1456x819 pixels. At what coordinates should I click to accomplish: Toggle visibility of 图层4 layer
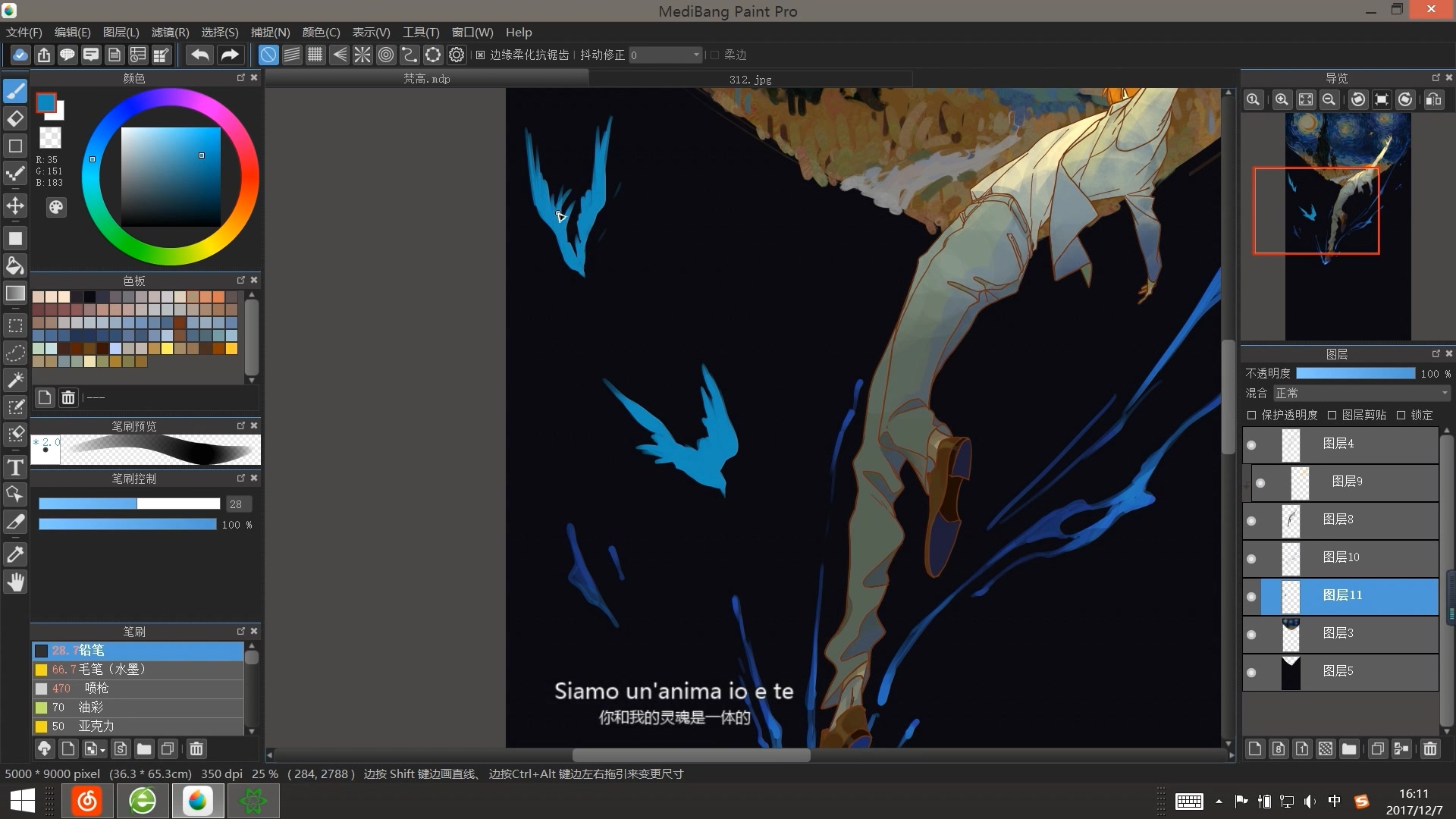pos(1251,443)
